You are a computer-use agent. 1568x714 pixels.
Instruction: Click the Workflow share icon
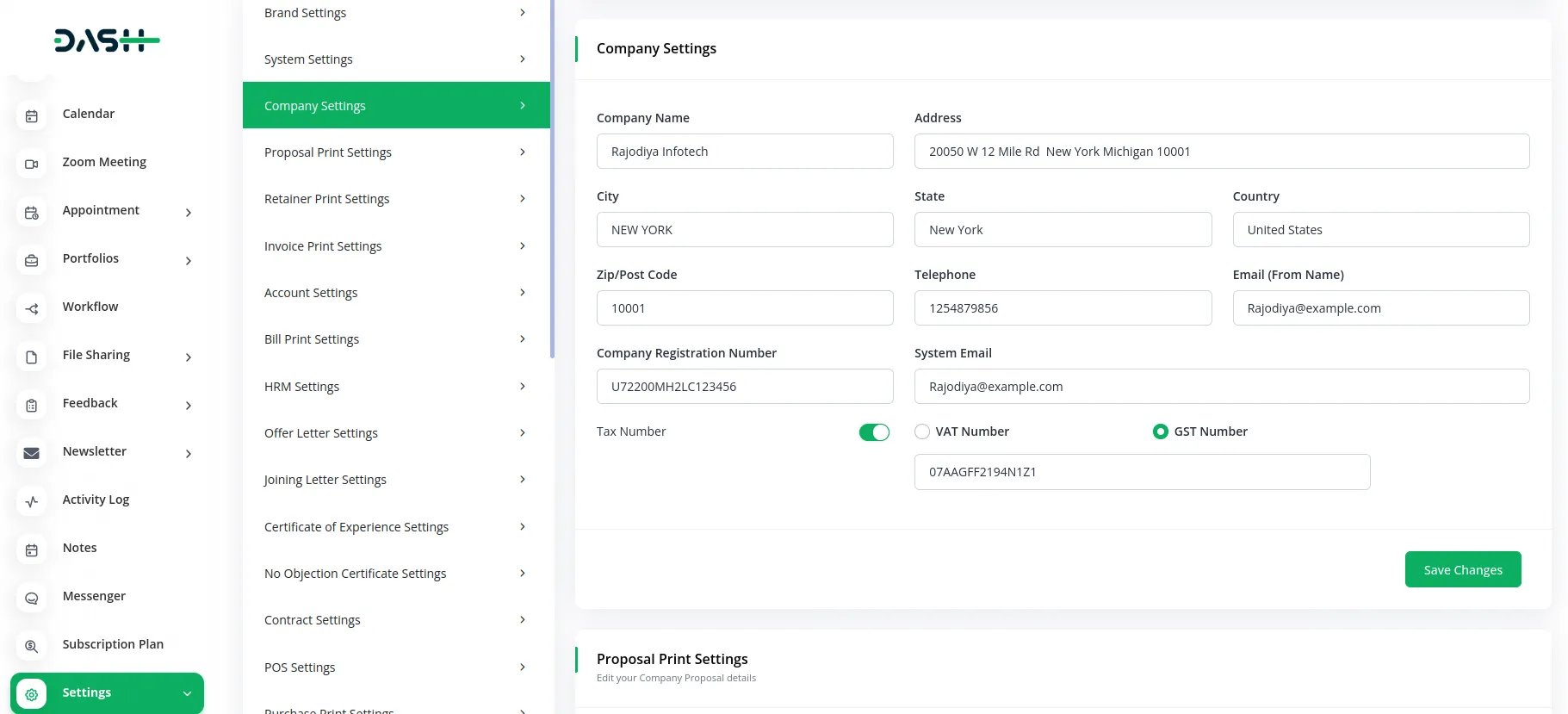pyautogui.click(x=32, y=308)
